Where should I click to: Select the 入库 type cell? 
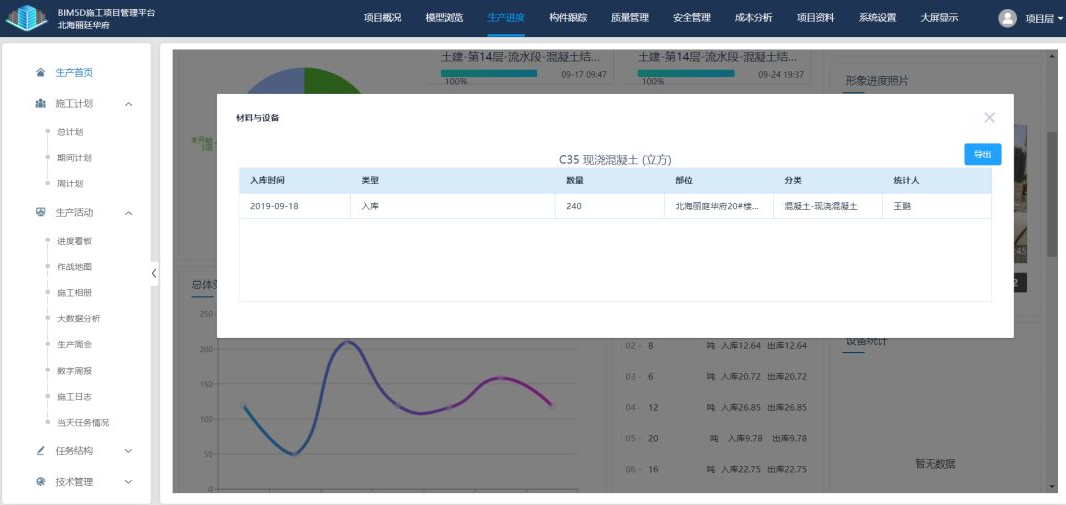coord(453,206)
